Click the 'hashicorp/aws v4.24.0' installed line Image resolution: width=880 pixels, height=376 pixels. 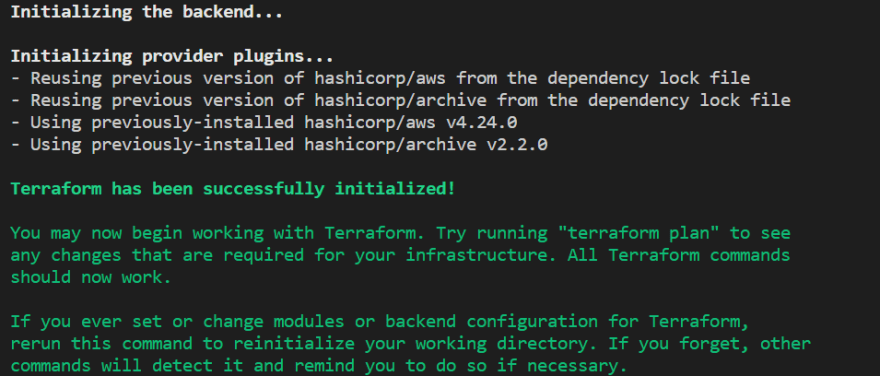click(x=264, y=122)
